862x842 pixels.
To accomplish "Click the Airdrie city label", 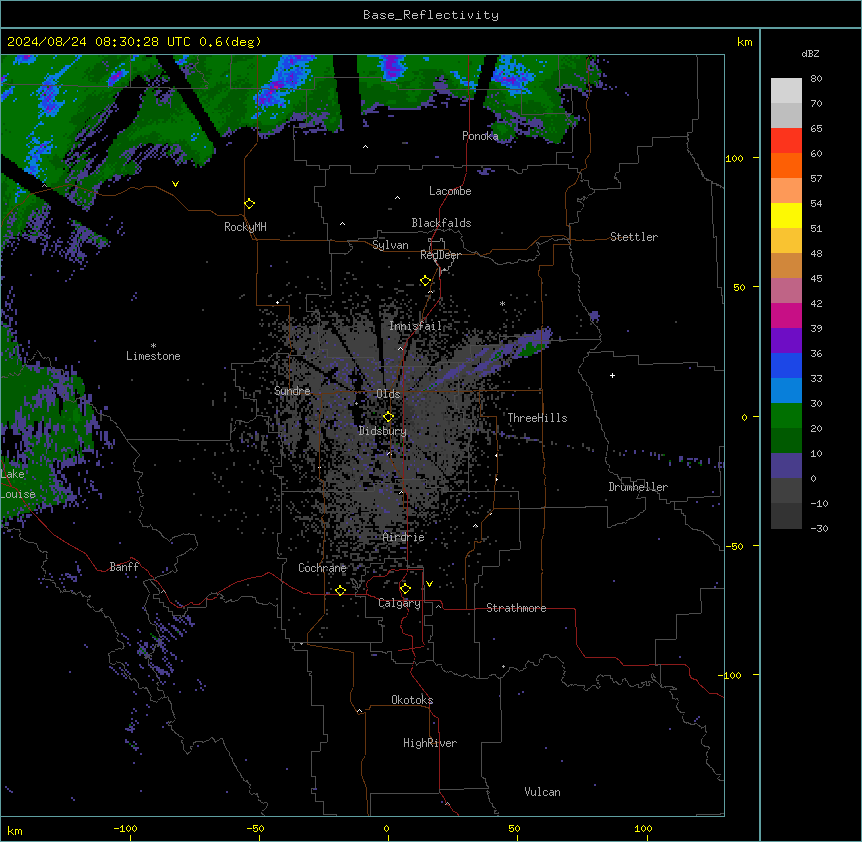I will point(404,537).
